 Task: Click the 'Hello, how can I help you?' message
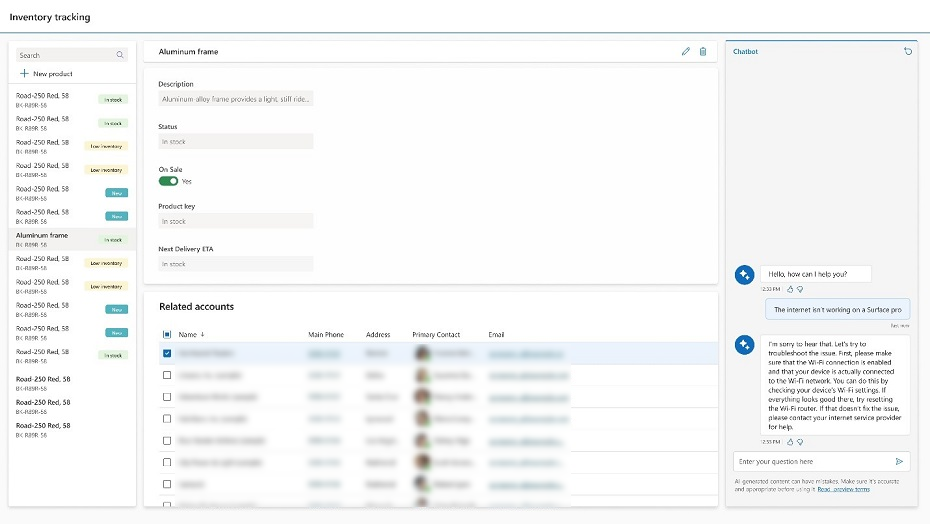pos(816,274)
